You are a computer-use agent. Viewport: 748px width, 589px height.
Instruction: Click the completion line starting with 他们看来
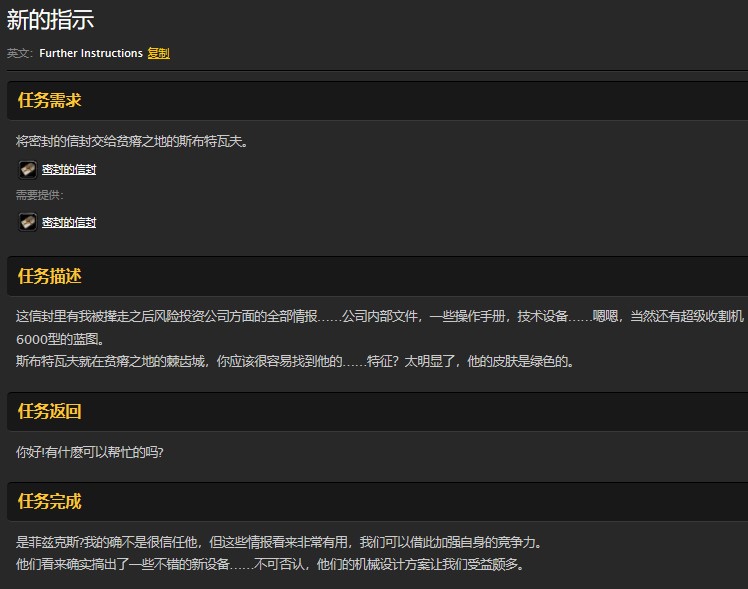269,564
